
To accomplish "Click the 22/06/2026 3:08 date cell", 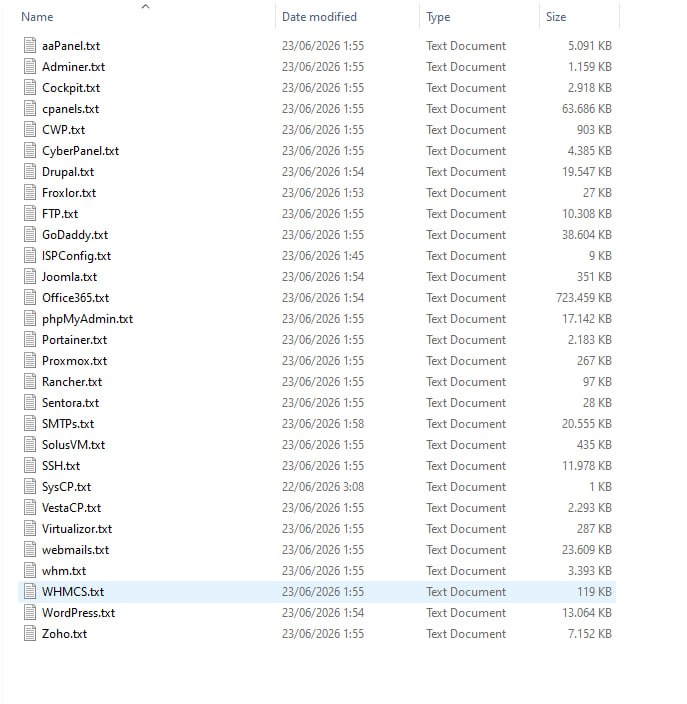I will pyautogui.click(x=323, y=486).
